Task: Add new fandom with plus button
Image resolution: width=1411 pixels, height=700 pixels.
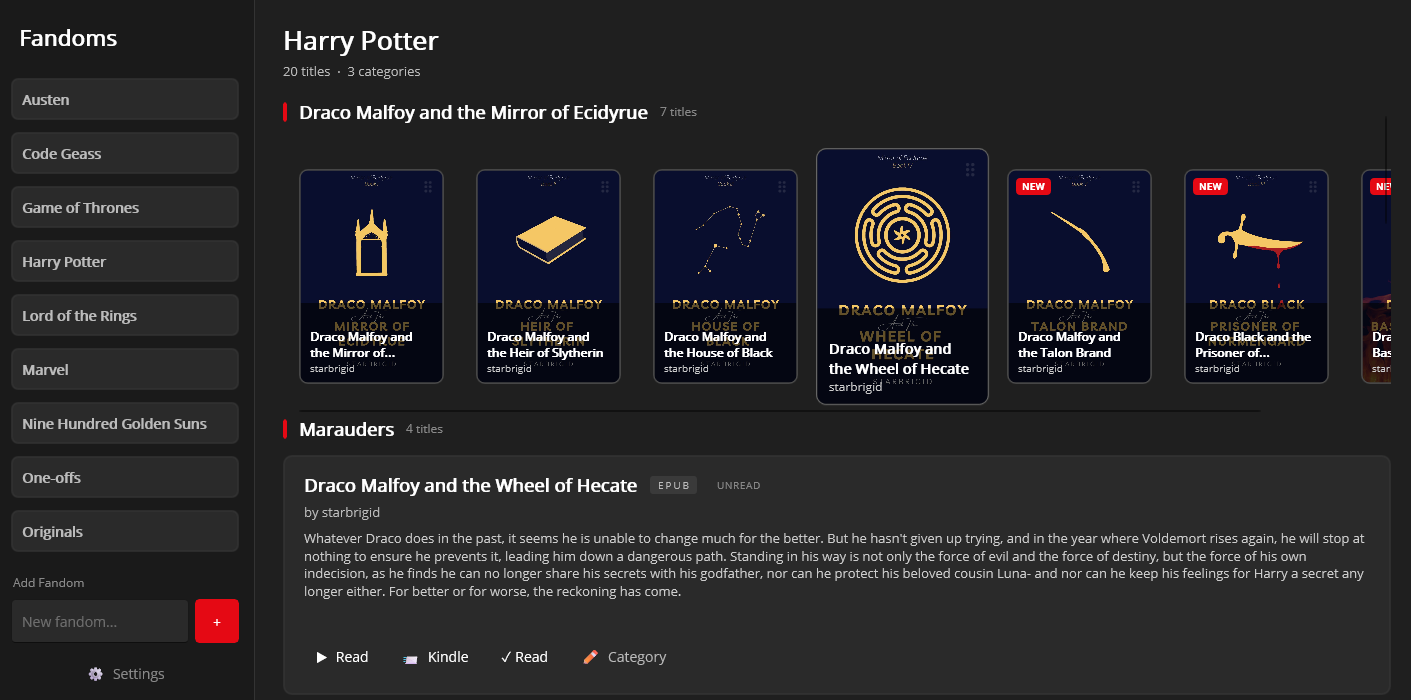Action: 217,621
